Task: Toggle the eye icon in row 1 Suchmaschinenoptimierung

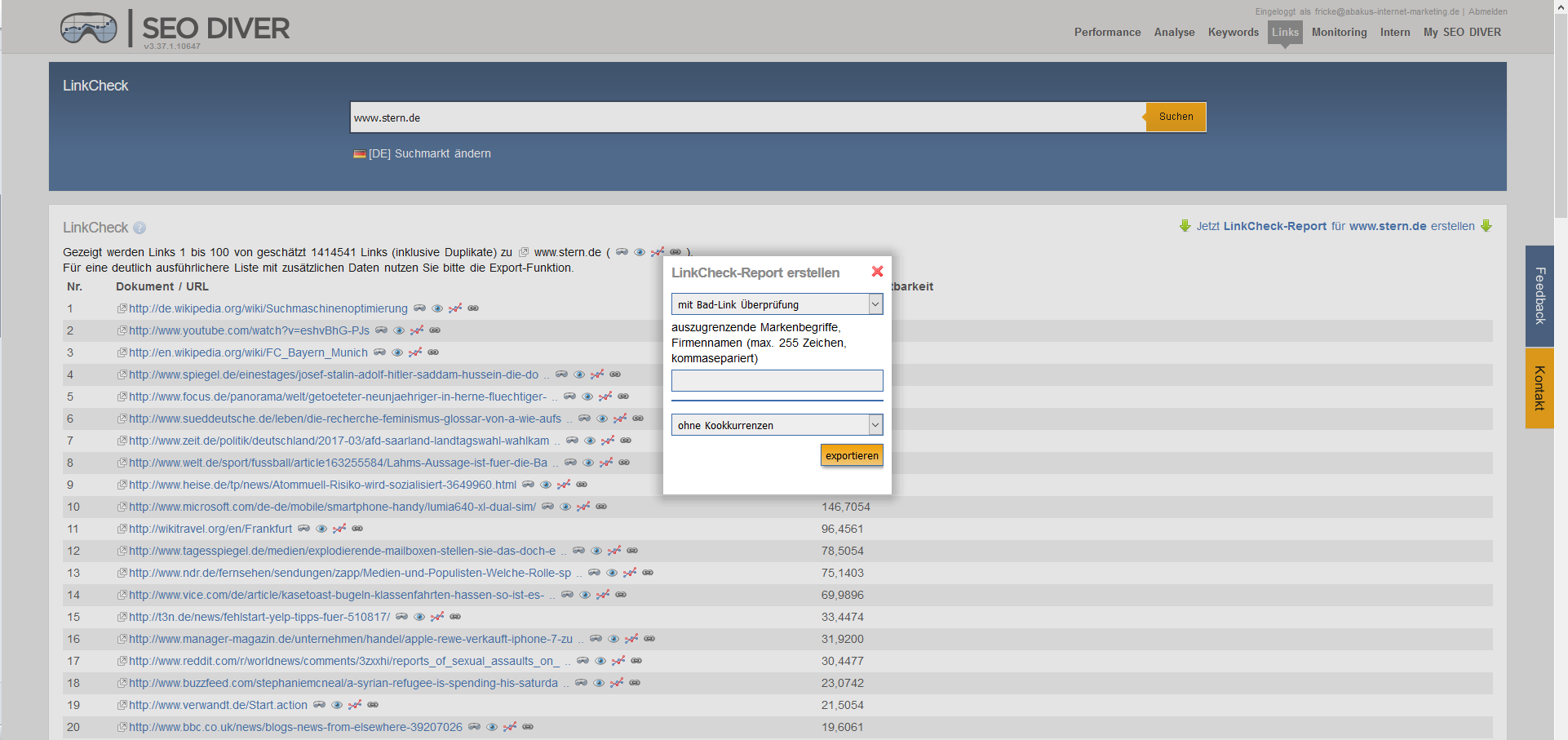Action: (437, 308)
